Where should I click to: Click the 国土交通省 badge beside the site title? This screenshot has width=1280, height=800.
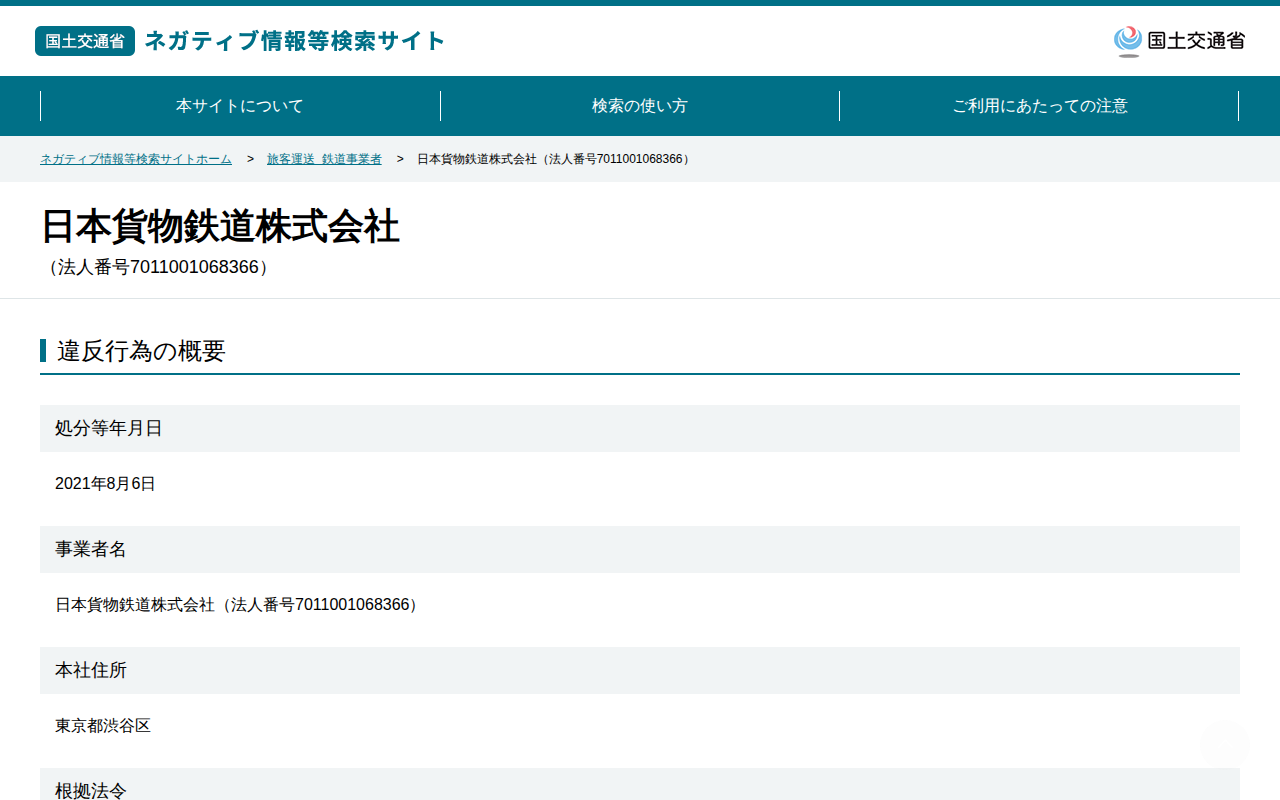(85, 41)
